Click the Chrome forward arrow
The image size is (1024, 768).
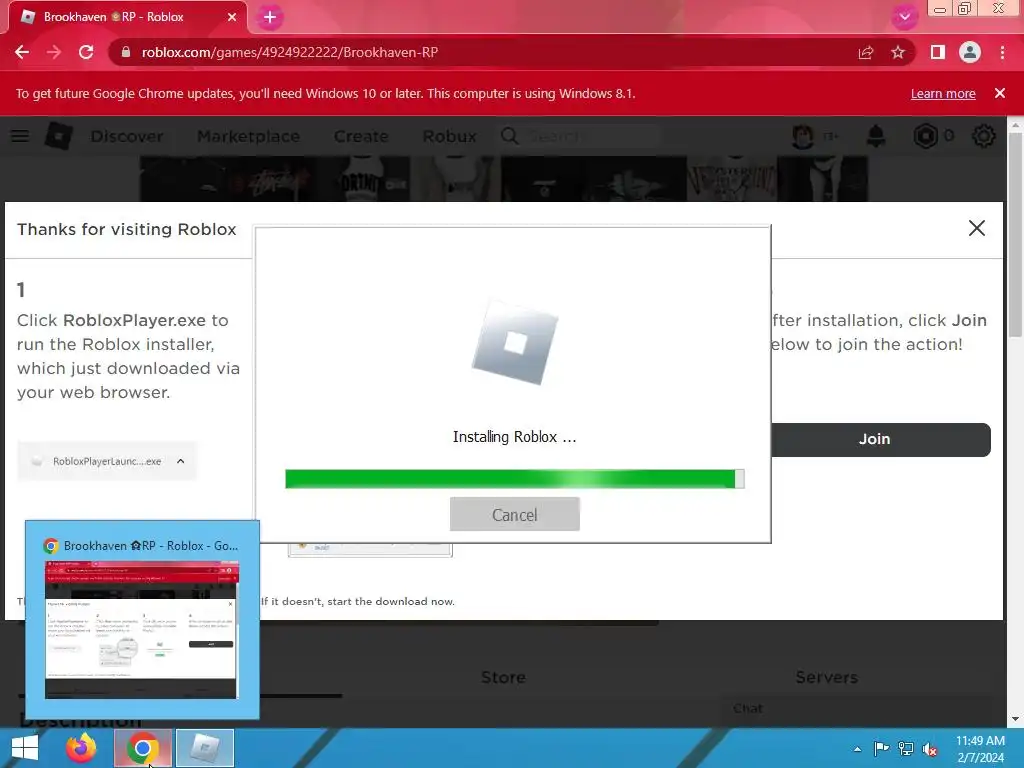[54, 52]
